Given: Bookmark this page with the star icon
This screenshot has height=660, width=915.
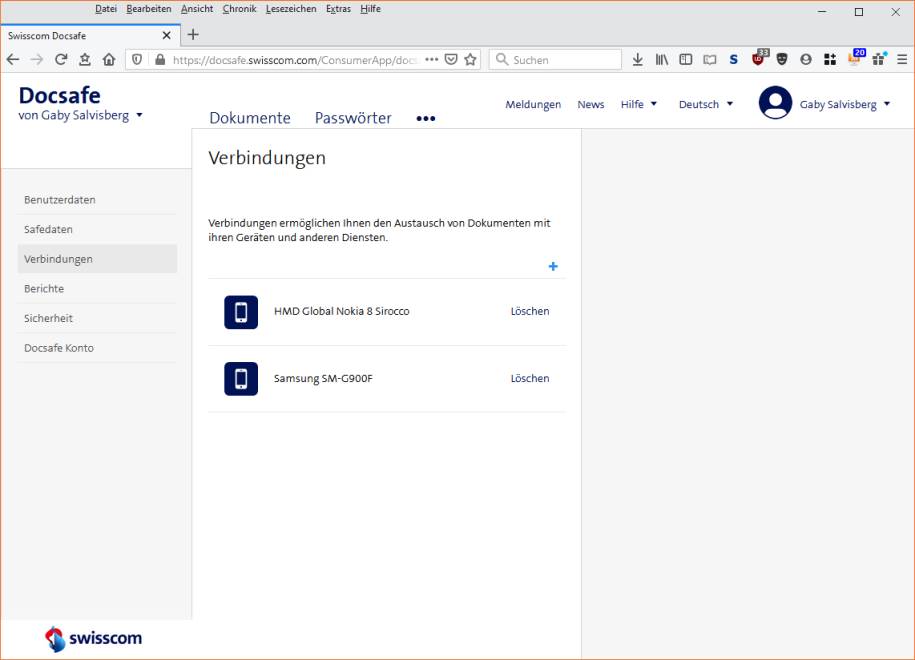Looking at the screenshot, I should (x=470, y=60).
